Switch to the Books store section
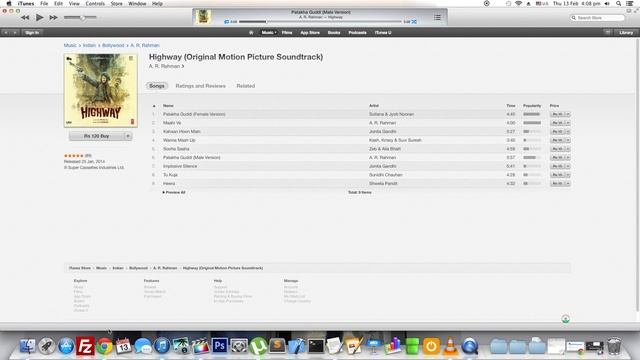The height and width of the screenshot is (360, 640). 334,32
